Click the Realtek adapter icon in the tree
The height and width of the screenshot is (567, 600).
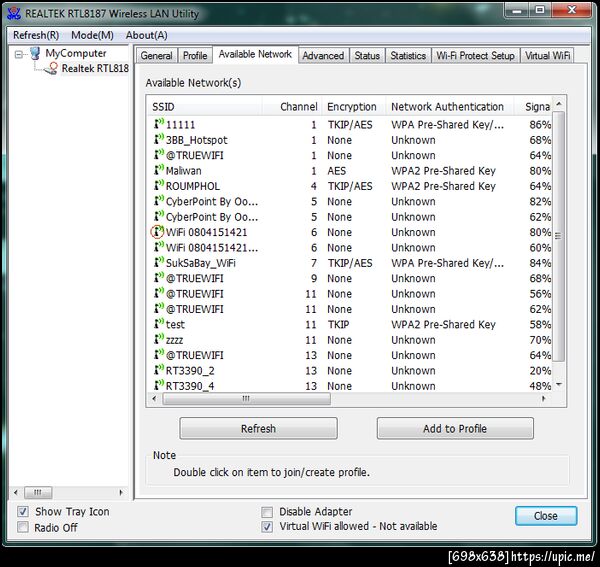[x=51, y=68]
